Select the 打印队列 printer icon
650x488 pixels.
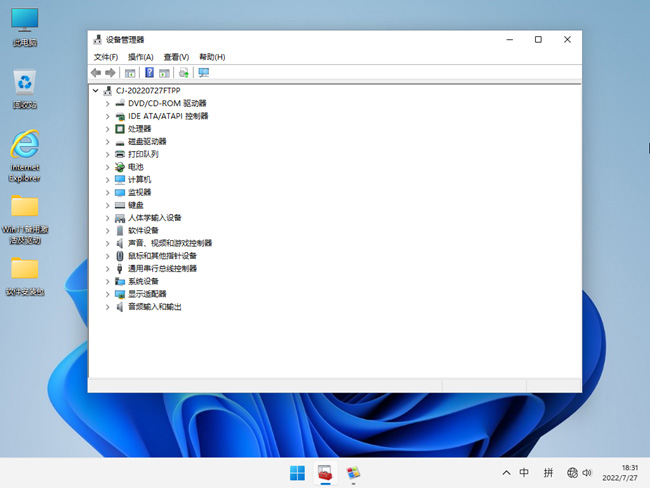click(120, 154)
